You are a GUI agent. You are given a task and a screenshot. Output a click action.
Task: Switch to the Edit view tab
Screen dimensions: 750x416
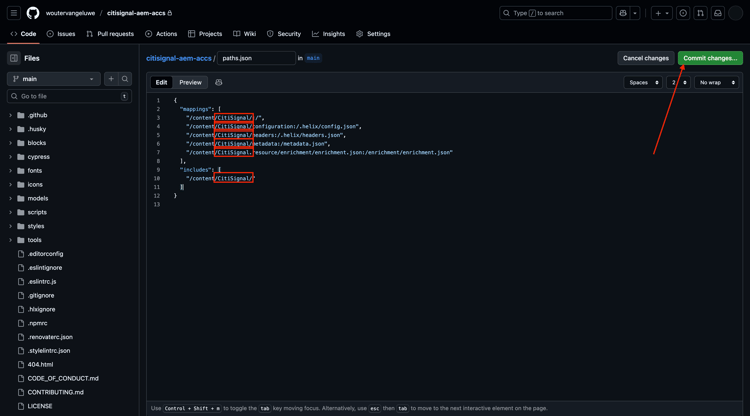tap(162, 83)
